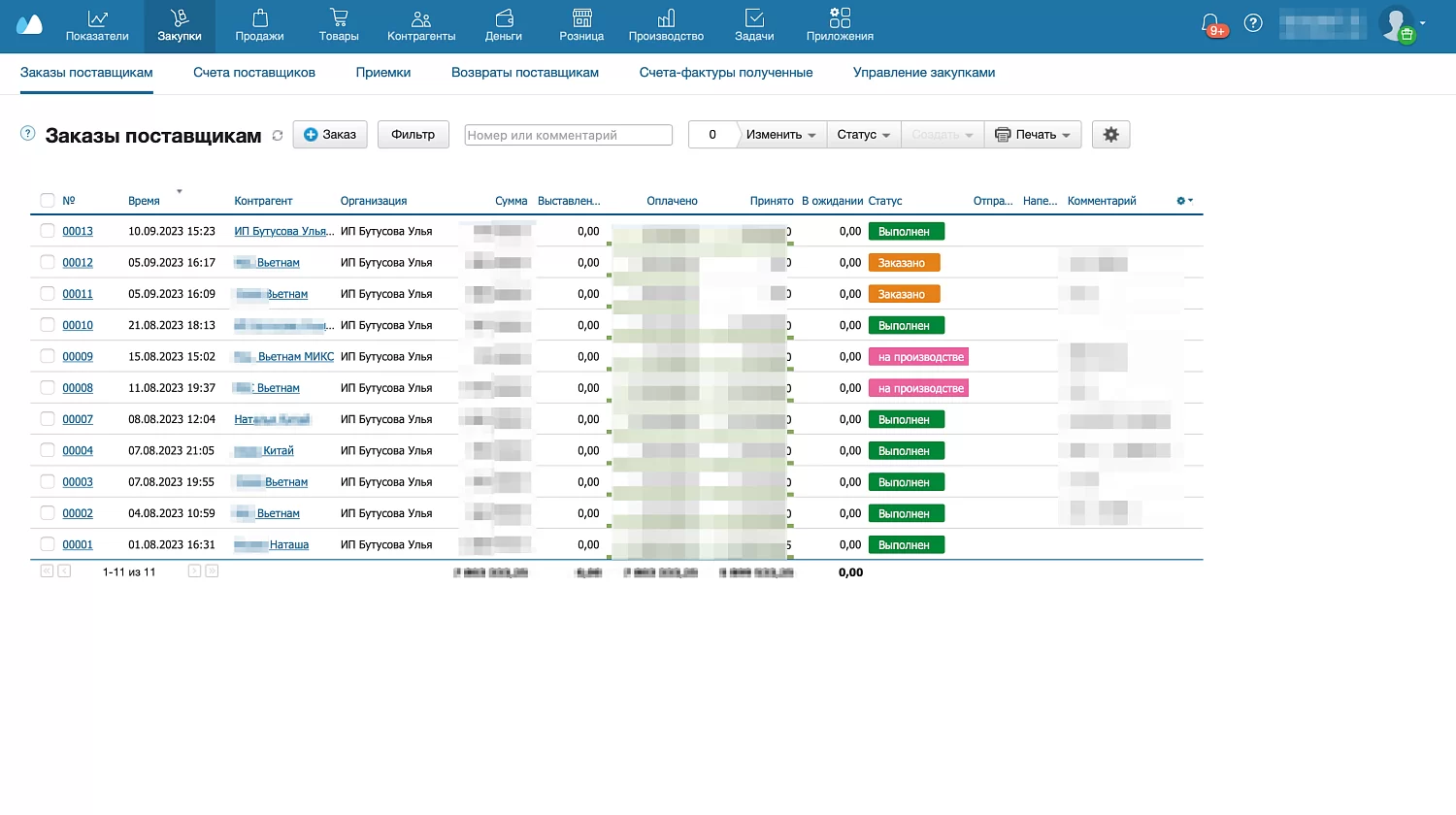
Task: Create a new order with the Заказ button
Action: (330, 135)
